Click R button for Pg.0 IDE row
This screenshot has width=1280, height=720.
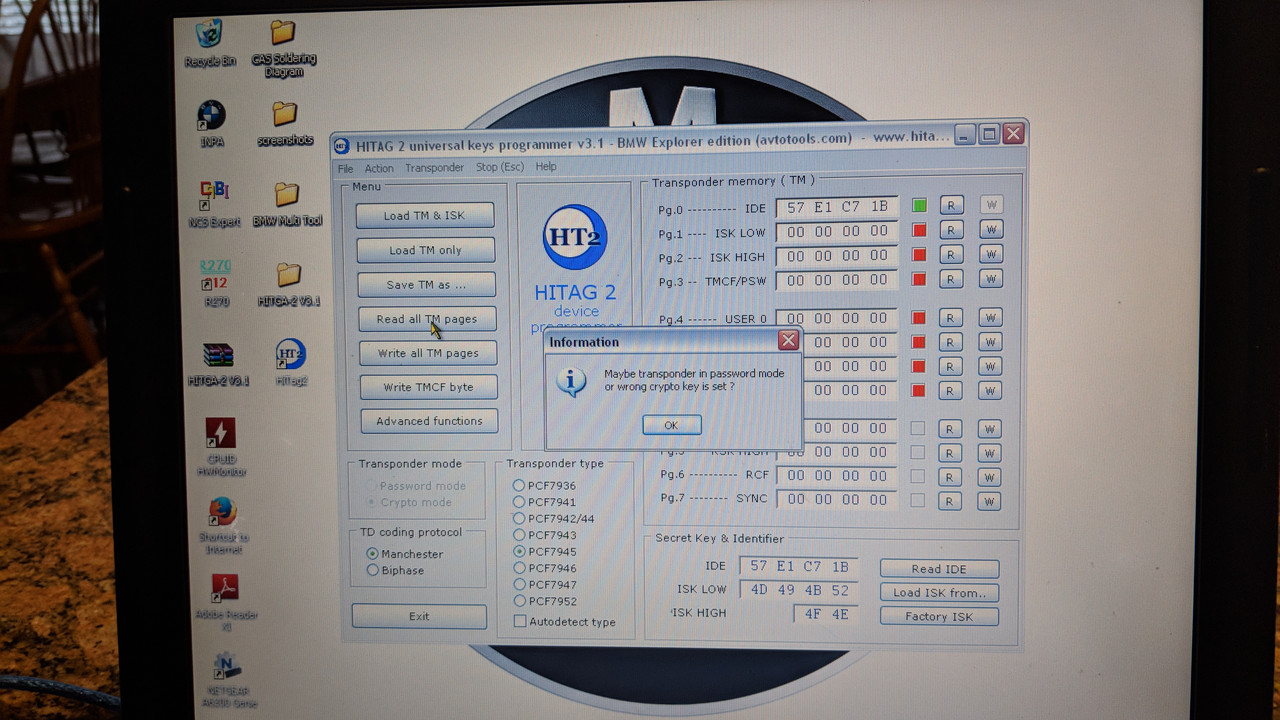[950, 205]
